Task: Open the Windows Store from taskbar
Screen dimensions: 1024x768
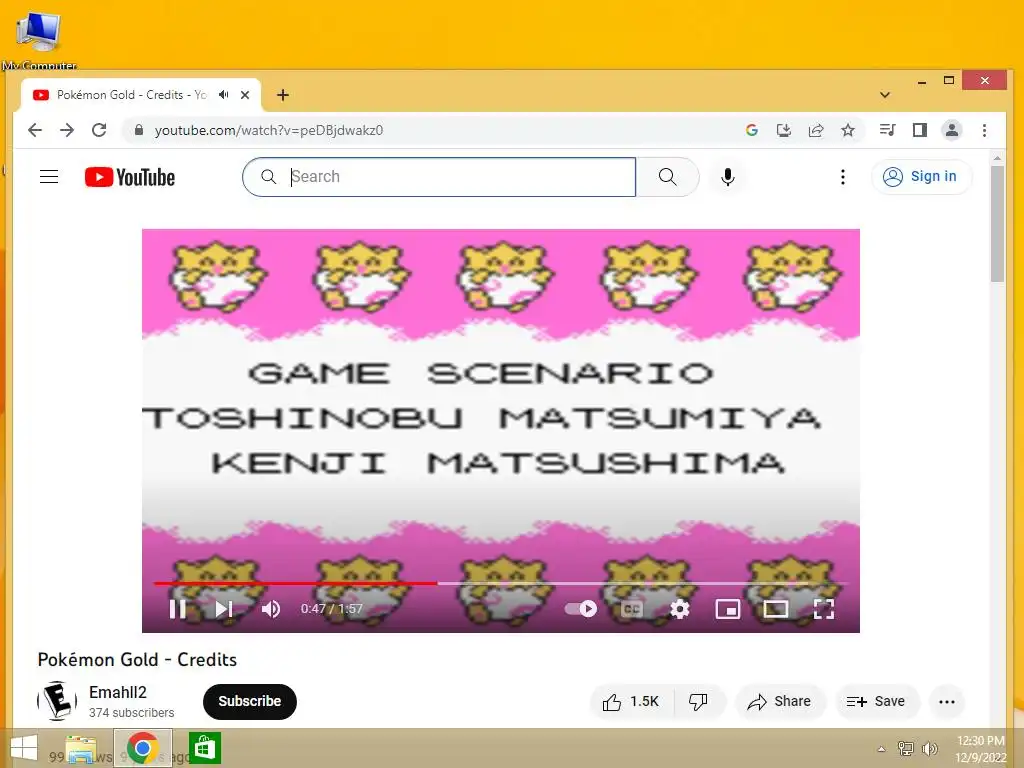Action: tap(204, 748)
